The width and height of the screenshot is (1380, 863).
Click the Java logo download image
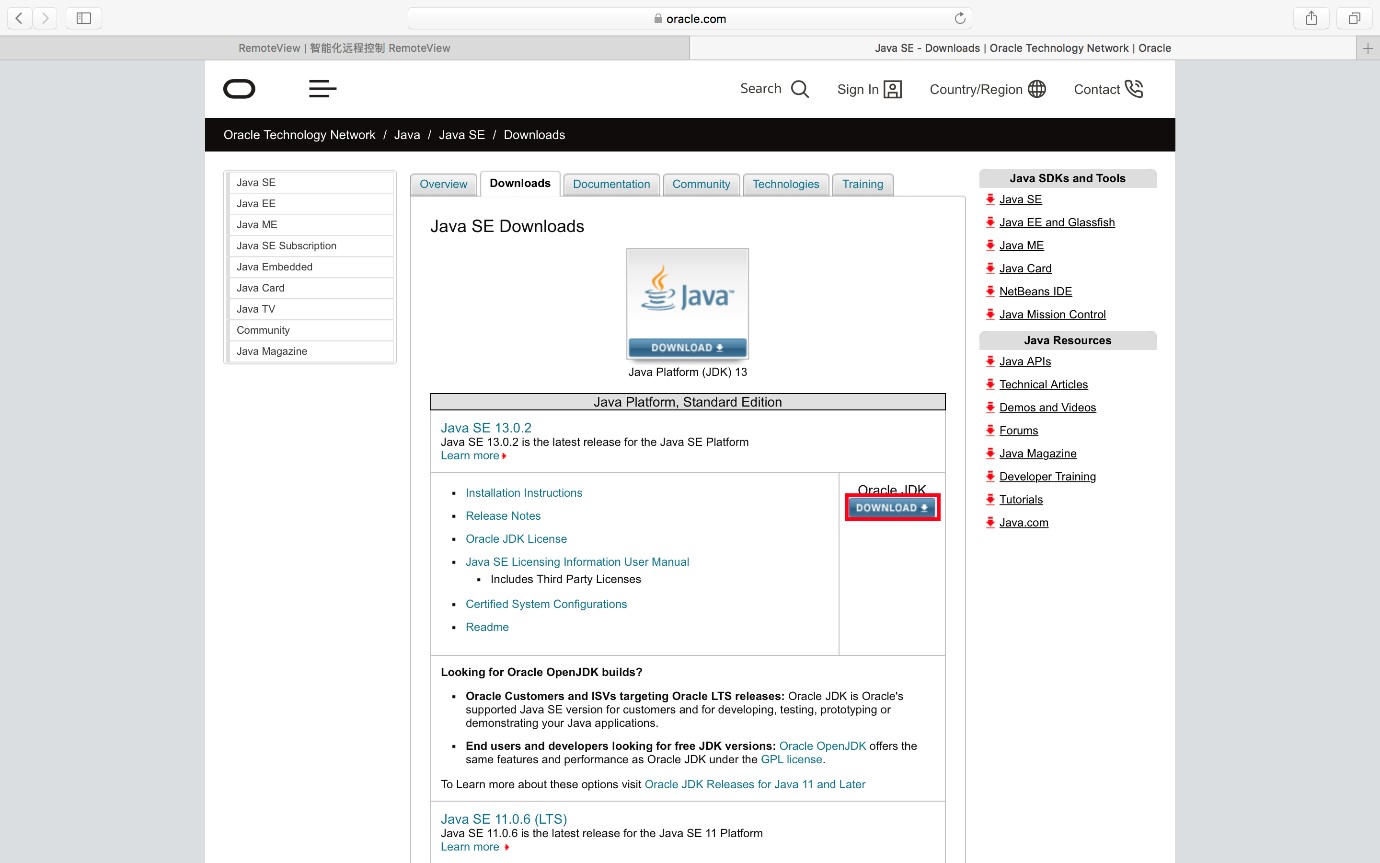[687, 304]
